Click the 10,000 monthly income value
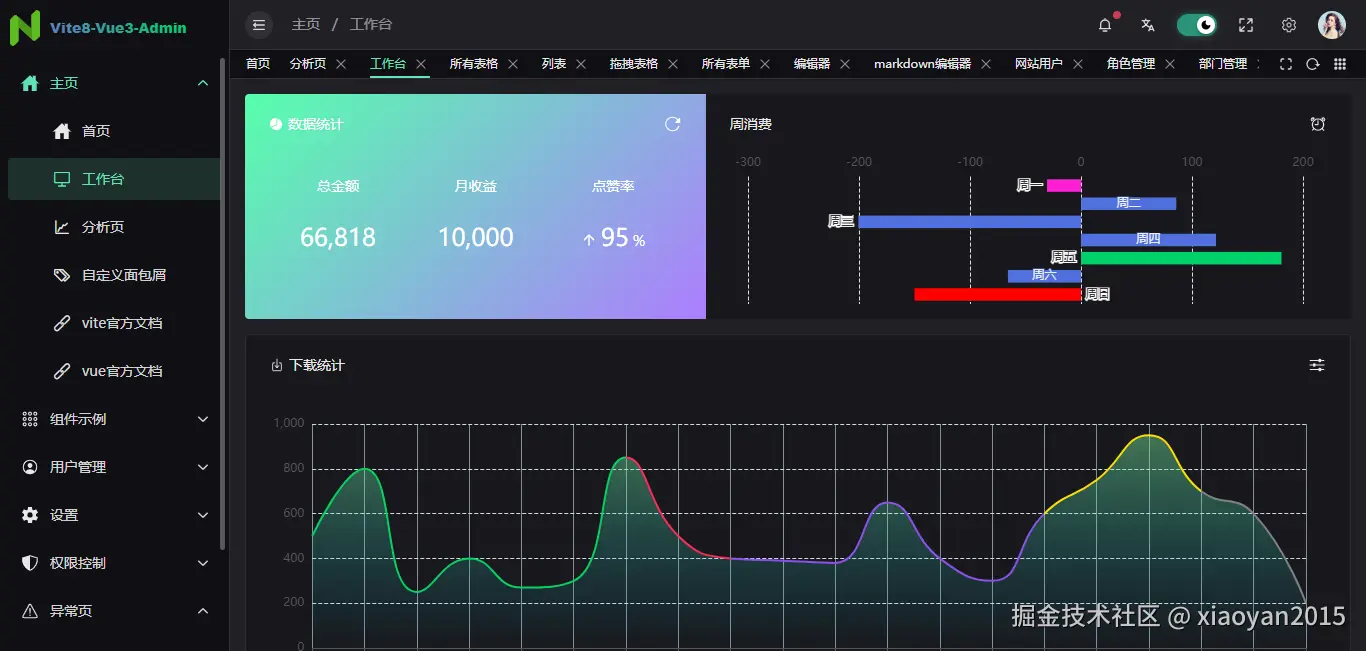This screenshot has height=651, width=1366. pos(476,238)
